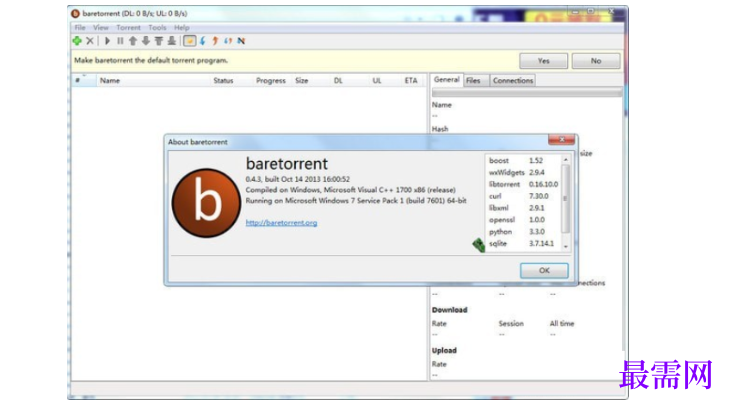Open the Tools menu
731x406 pixels.
click(157, 28)
